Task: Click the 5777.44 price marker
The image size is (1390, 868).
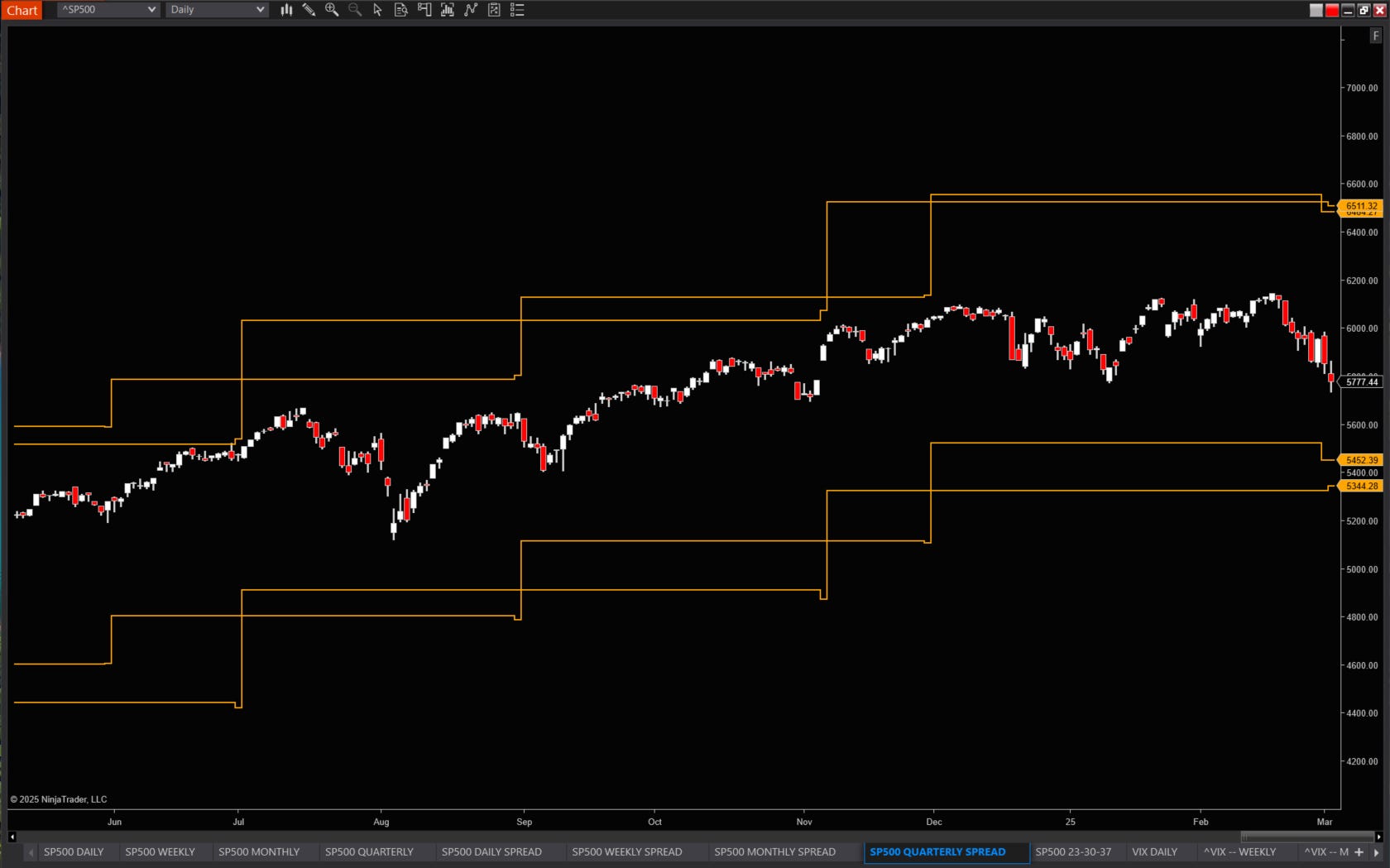Action: tap(1363, 381)
